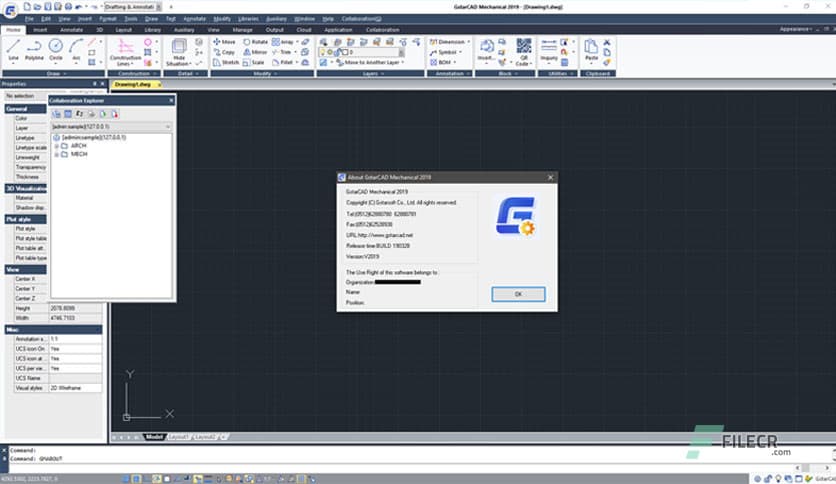
Task: Click the Misc section header in Properties
Action: click(x=53, y=329)
